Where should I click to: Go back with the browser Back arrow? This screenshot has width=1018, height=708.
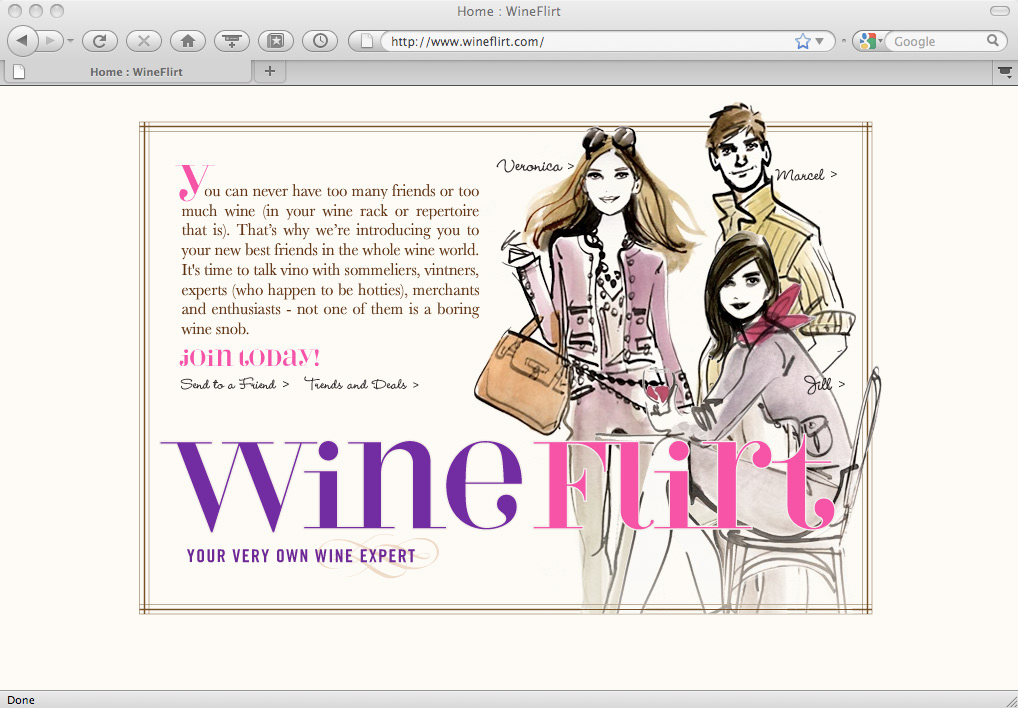click(21, 41)
